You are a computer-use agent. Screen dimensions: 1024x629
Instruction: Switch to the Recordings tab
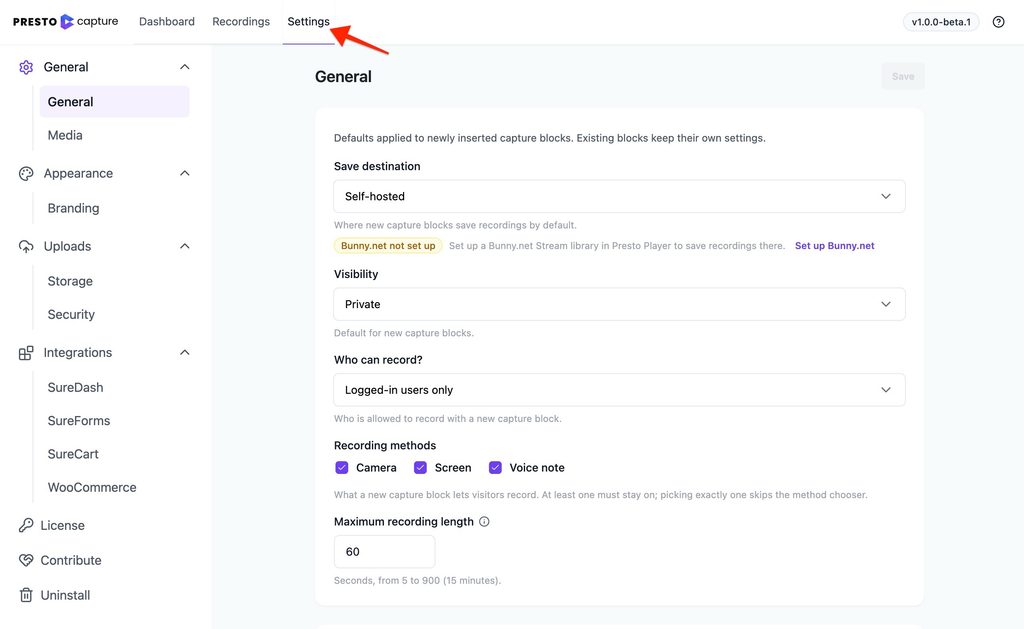[241, 22]
